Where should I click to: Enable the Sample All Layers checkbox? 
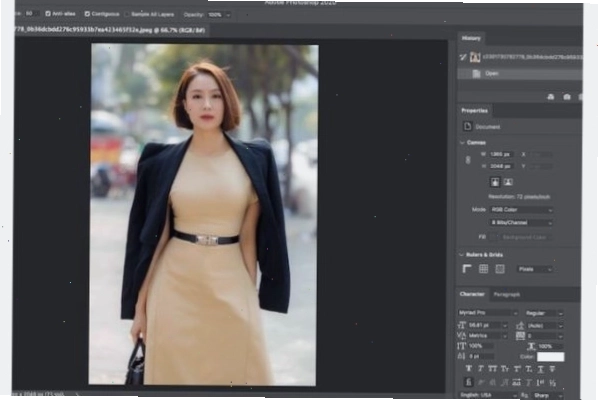[127, 14]
